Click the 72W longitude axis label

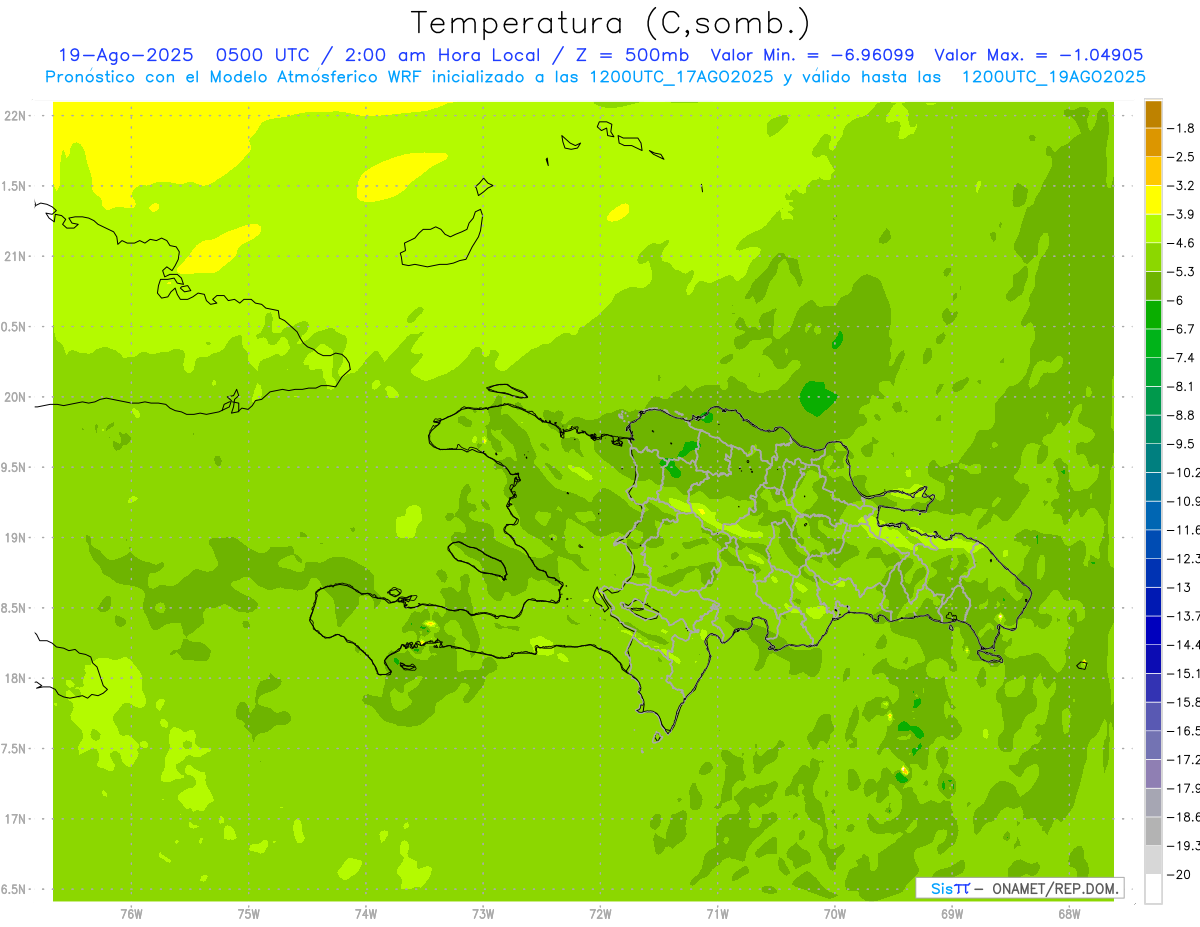point(600,914)
